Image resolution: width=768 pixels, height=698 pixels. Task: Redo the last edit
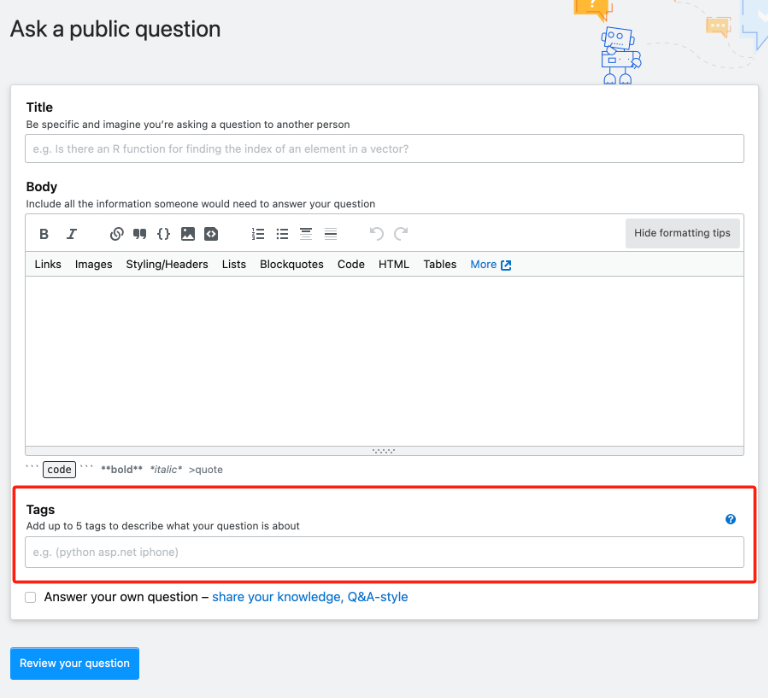coord(401,234)
